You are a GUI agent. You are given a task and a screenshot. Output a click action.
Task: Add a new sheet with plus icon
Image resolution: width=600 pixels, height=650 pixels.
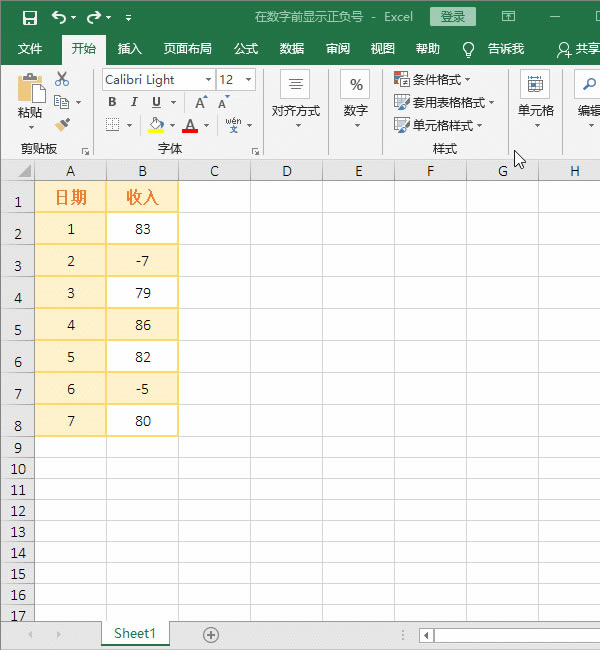click(x=210, y=634)
